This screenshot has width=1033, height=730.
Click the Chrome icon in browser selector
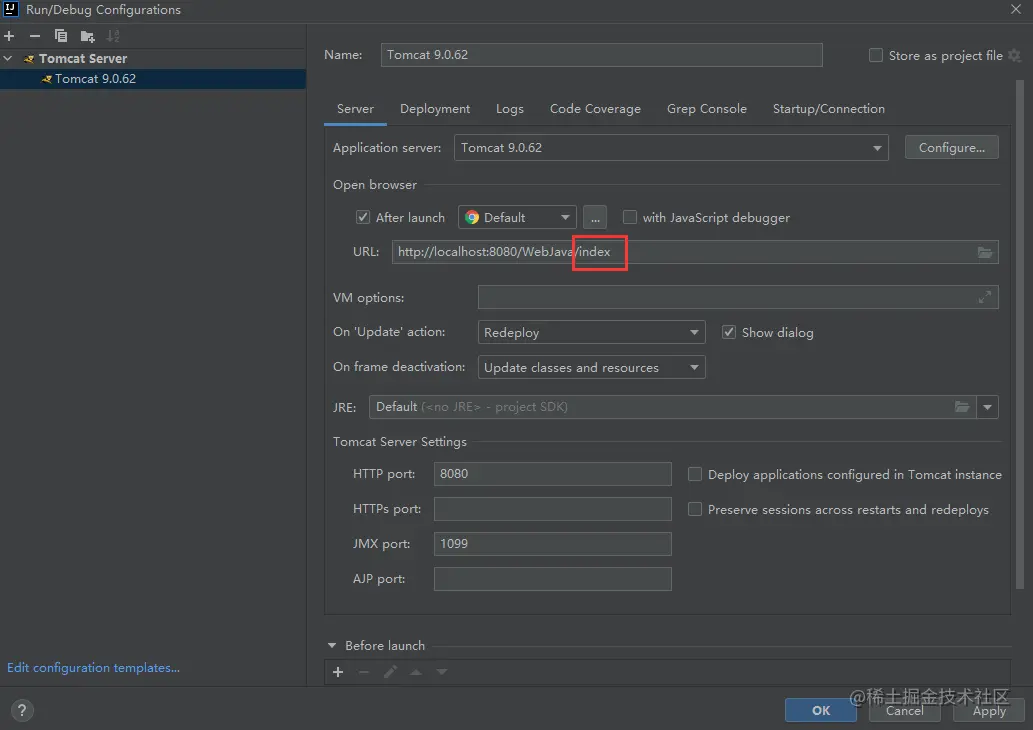[472, 217]
